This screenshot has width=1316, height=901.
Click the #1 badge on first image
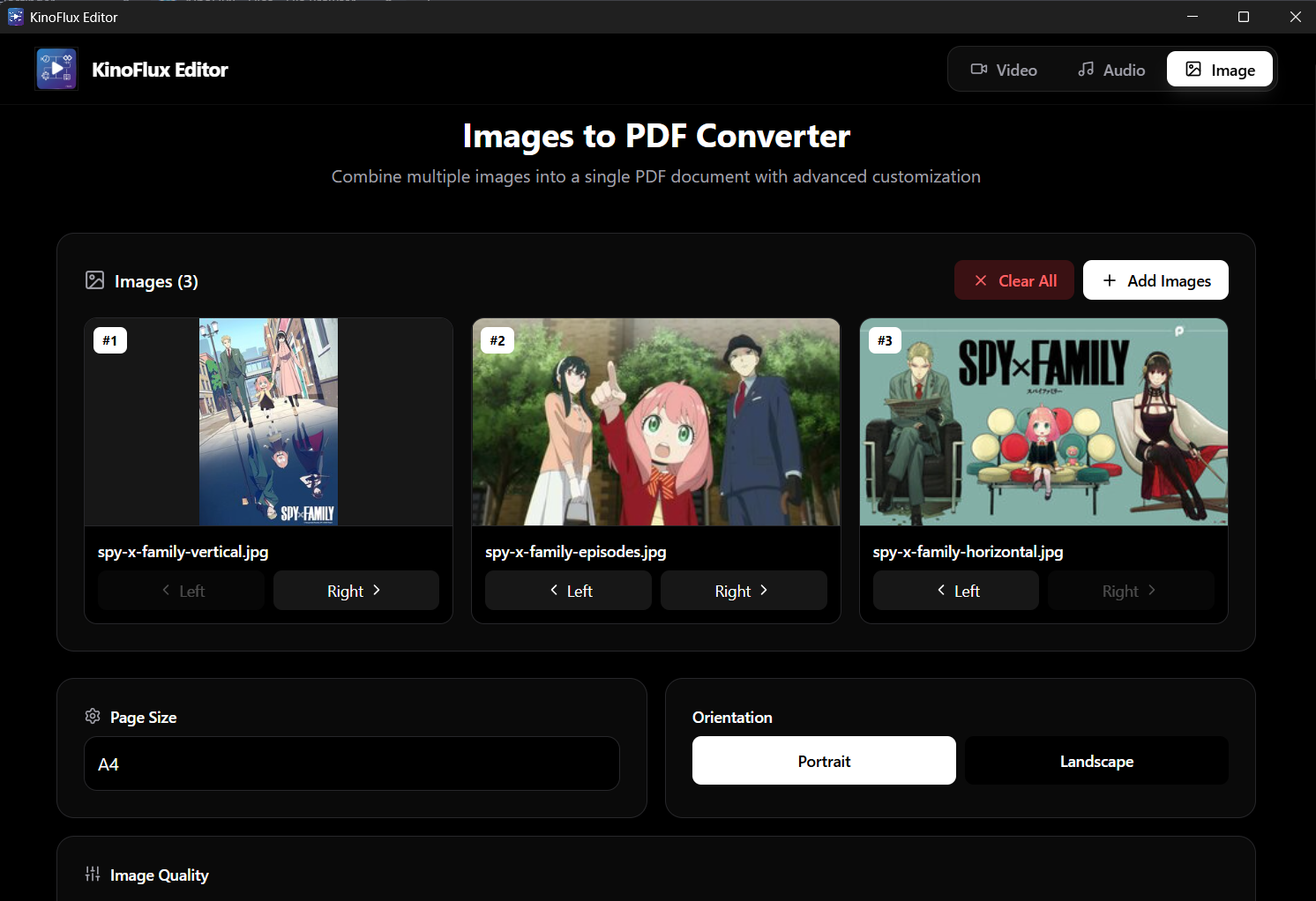(110, 340)
